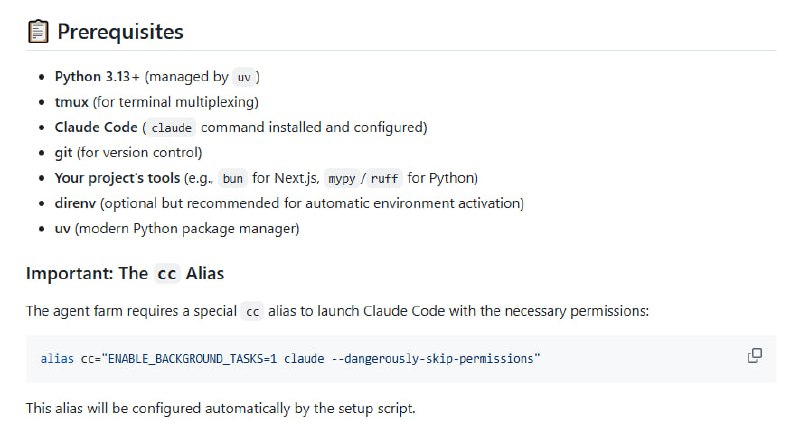Click the "cc" code tag in the agent farm sentence
The height and width of the screenshot is (434, 800).
253,311
